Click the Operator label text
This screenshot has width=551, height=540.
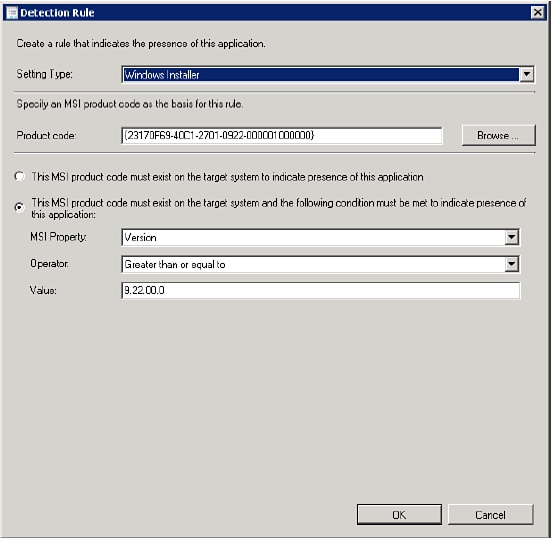49,264
